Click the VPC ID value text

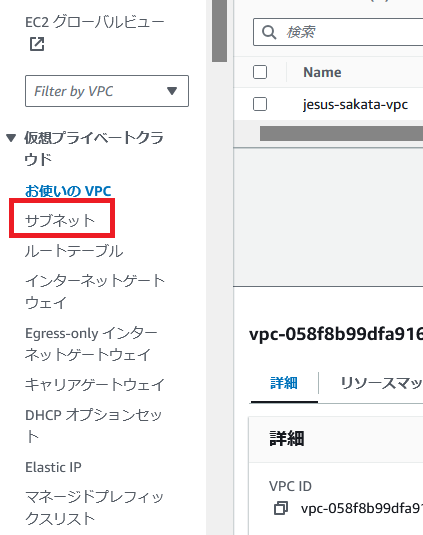pyautogui.click(x=362, y=508)
